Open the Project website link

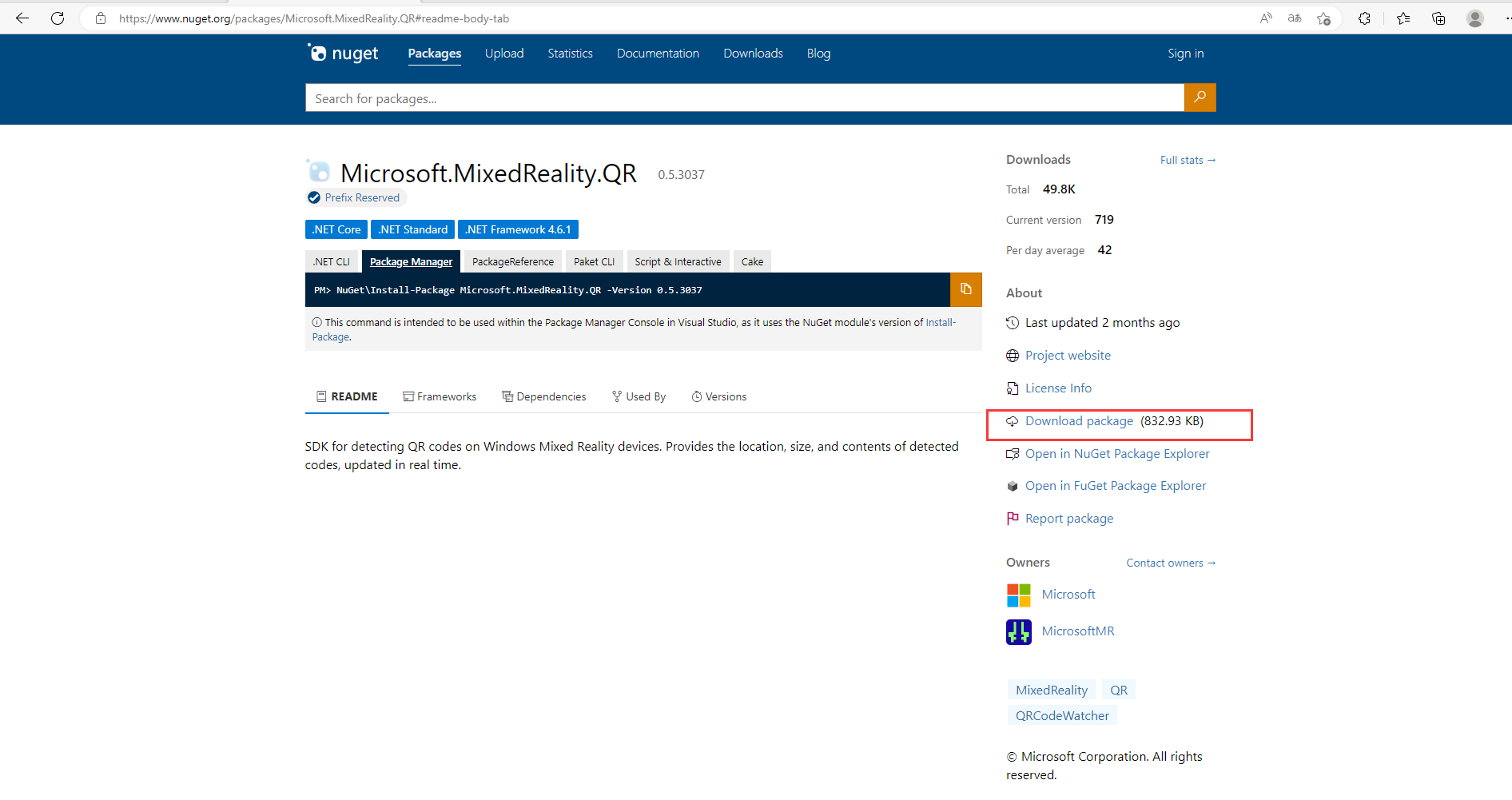1068,356
